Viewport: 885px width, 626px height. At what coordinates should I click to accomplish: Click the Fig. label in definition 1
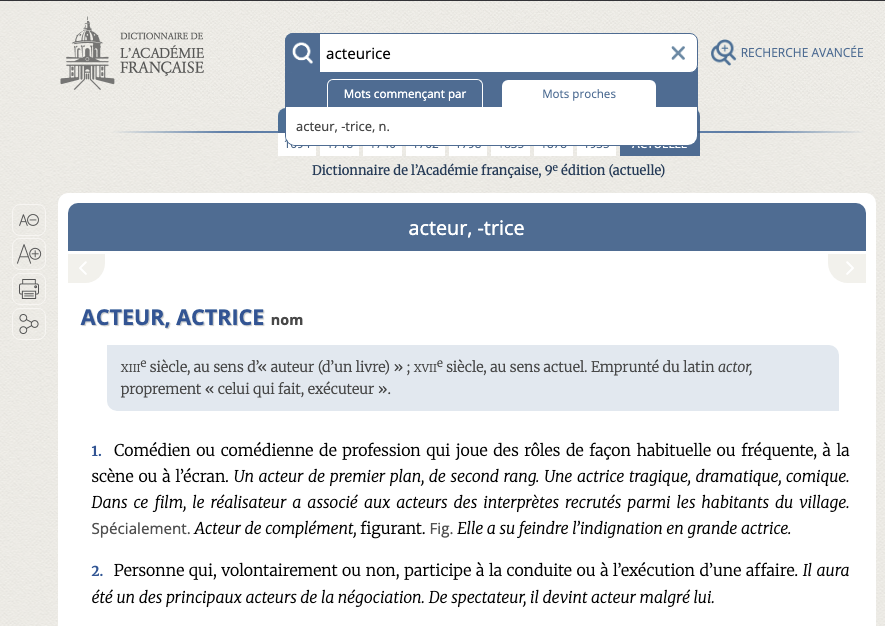pos(441,529)
